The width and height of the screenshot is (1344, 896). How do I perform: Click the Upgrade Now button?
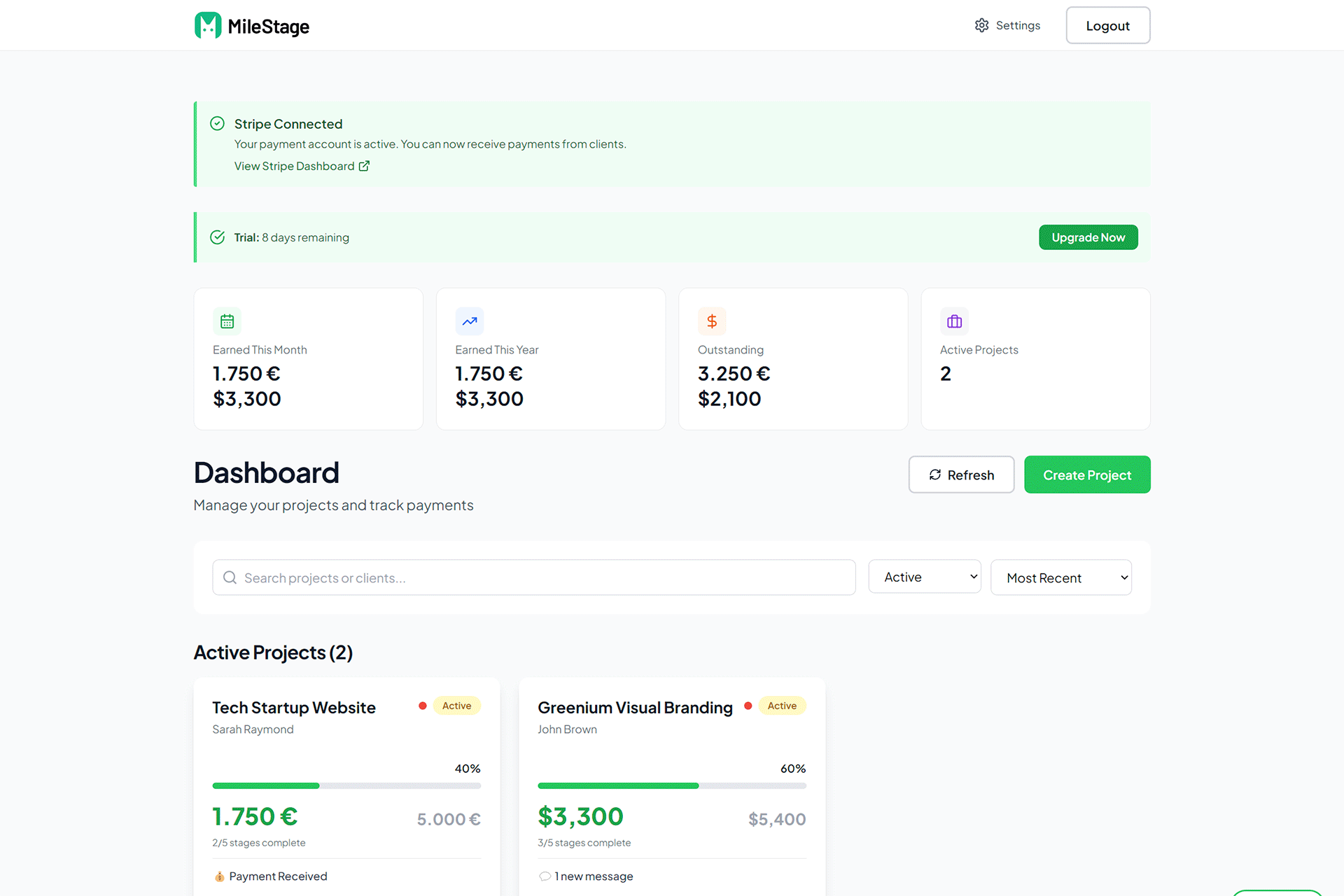(1088, 237)
